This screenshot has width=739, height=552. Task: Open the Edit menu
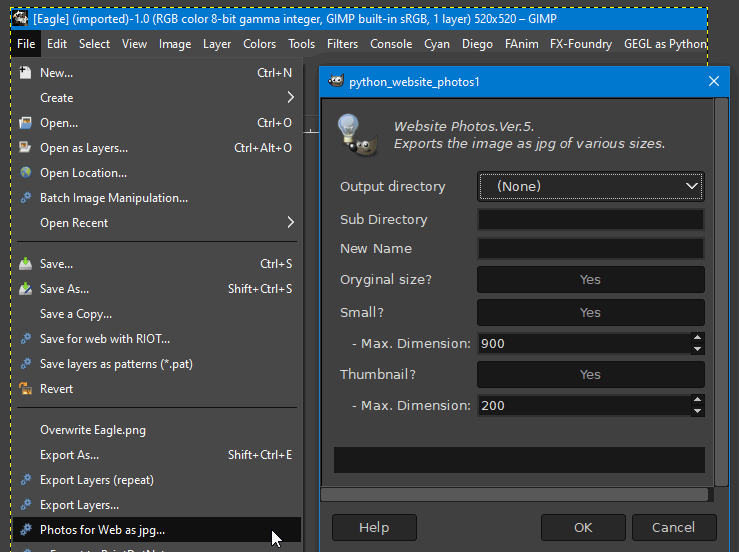coord(57,44)
